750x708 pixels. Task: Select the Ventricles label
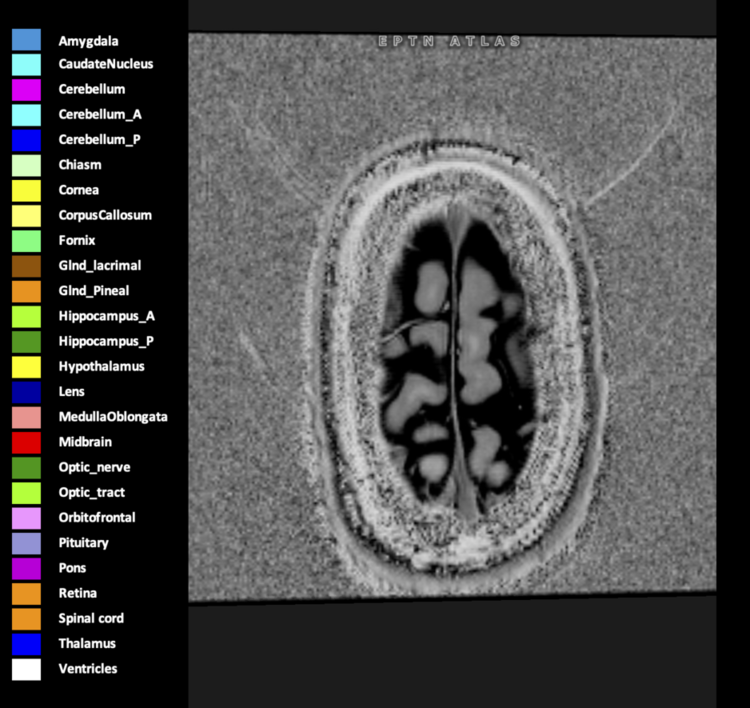click(x=88, y=669)
